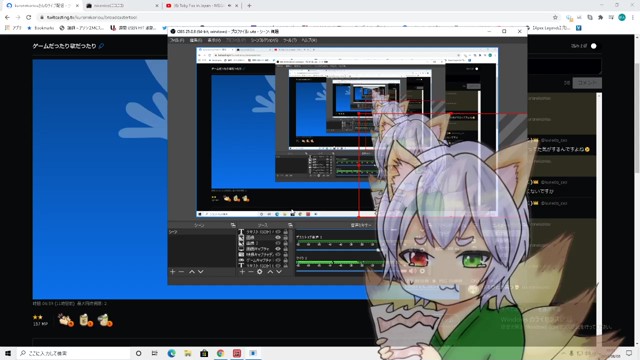The height and width of the screenshot is (360, 640).
Task: Move selected scene up with the arrow
Action: click(x=191, y=272)
